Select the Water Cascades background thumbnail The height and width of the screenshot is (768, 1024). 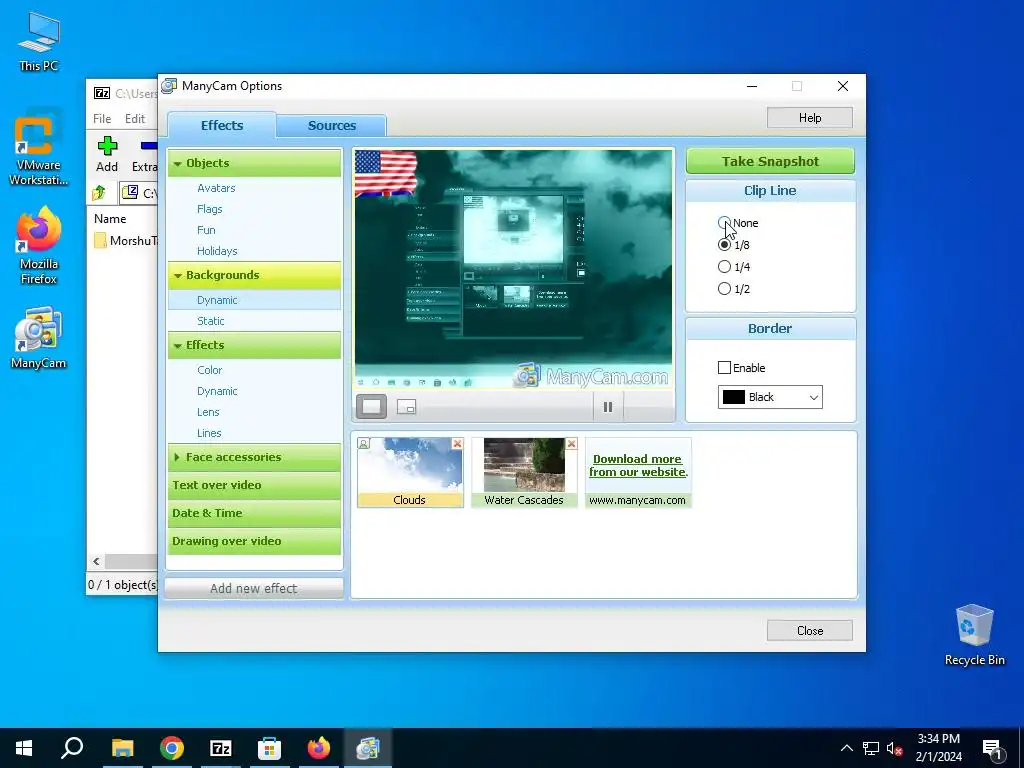[524, 472]
